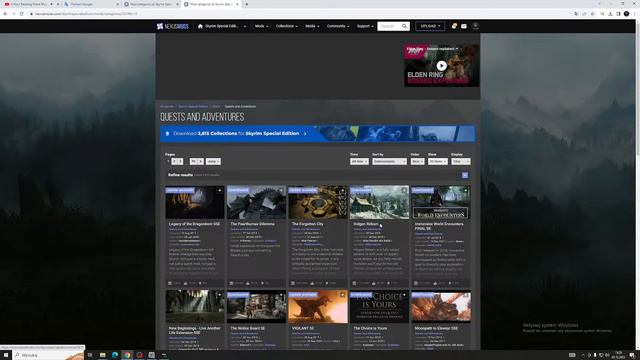Open the Show items dropdown
The width and height of the screenshot is (640, 360).
point(438,162)
